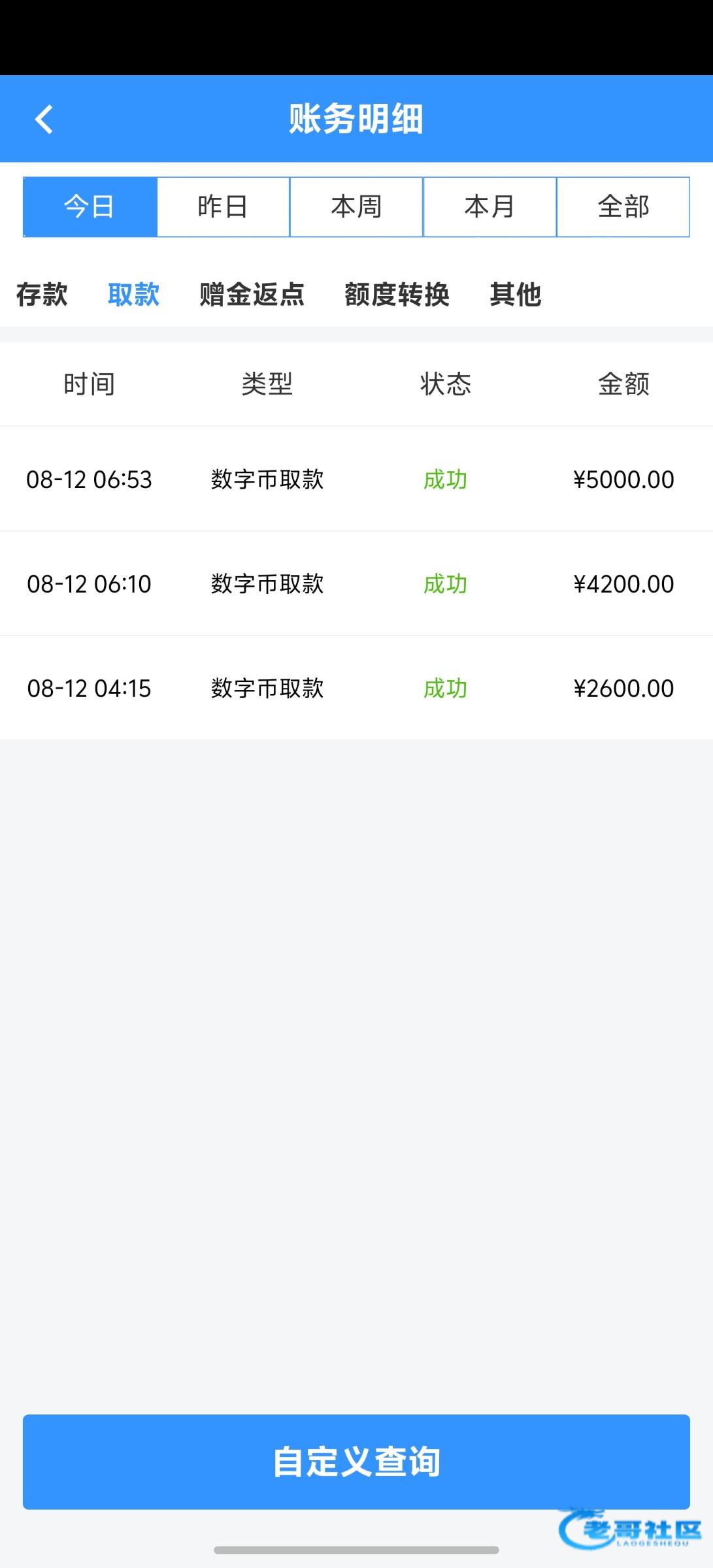Open the ¥2600.00 withdrawal record

(356, 688)
